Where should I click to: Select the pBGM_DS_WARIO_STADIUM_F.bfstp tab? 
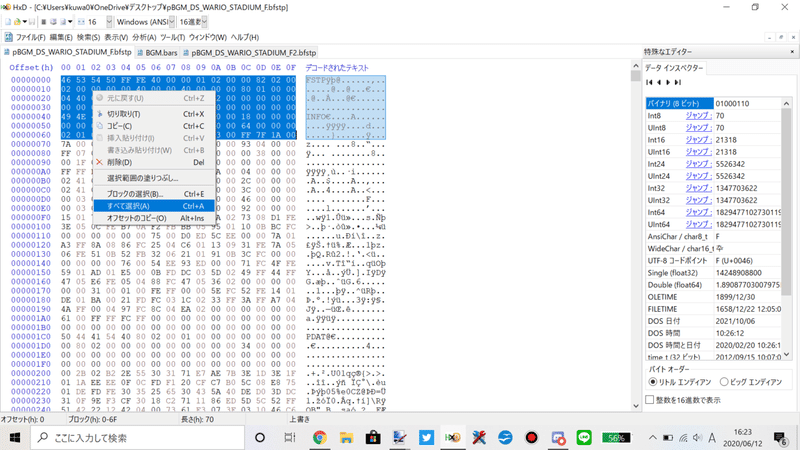[67, 52]
